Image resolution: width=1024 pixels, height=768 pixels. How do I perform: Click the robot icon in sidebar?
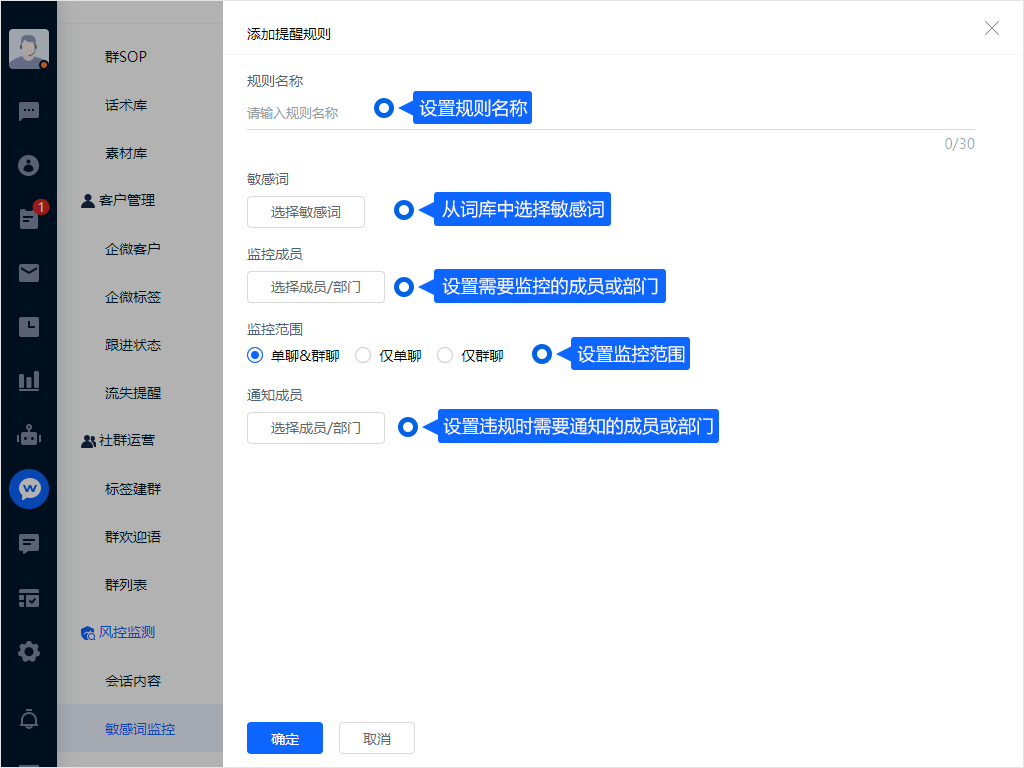coord(29,435)
